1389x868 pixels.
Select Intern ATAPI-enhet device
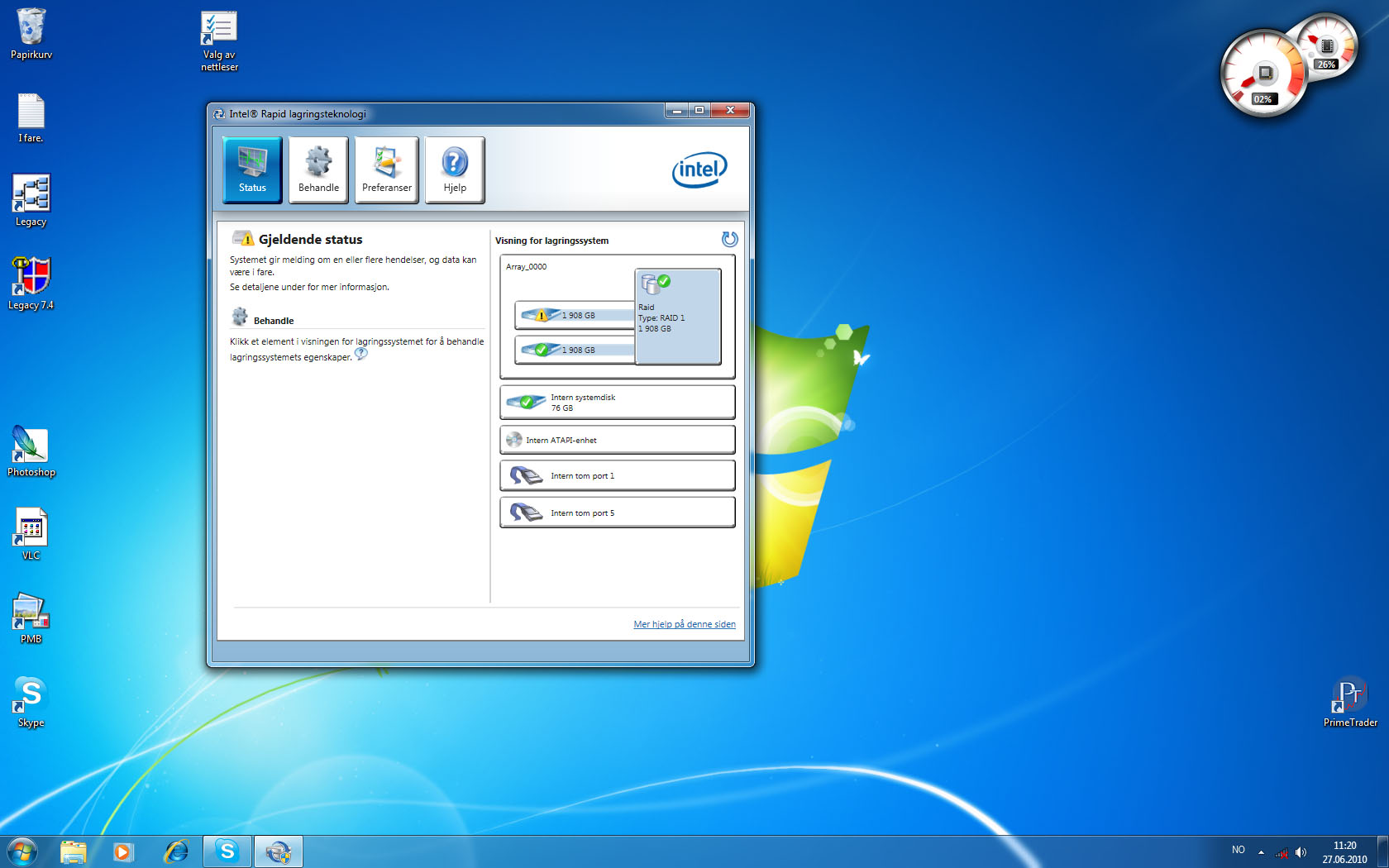pos(618,440)
